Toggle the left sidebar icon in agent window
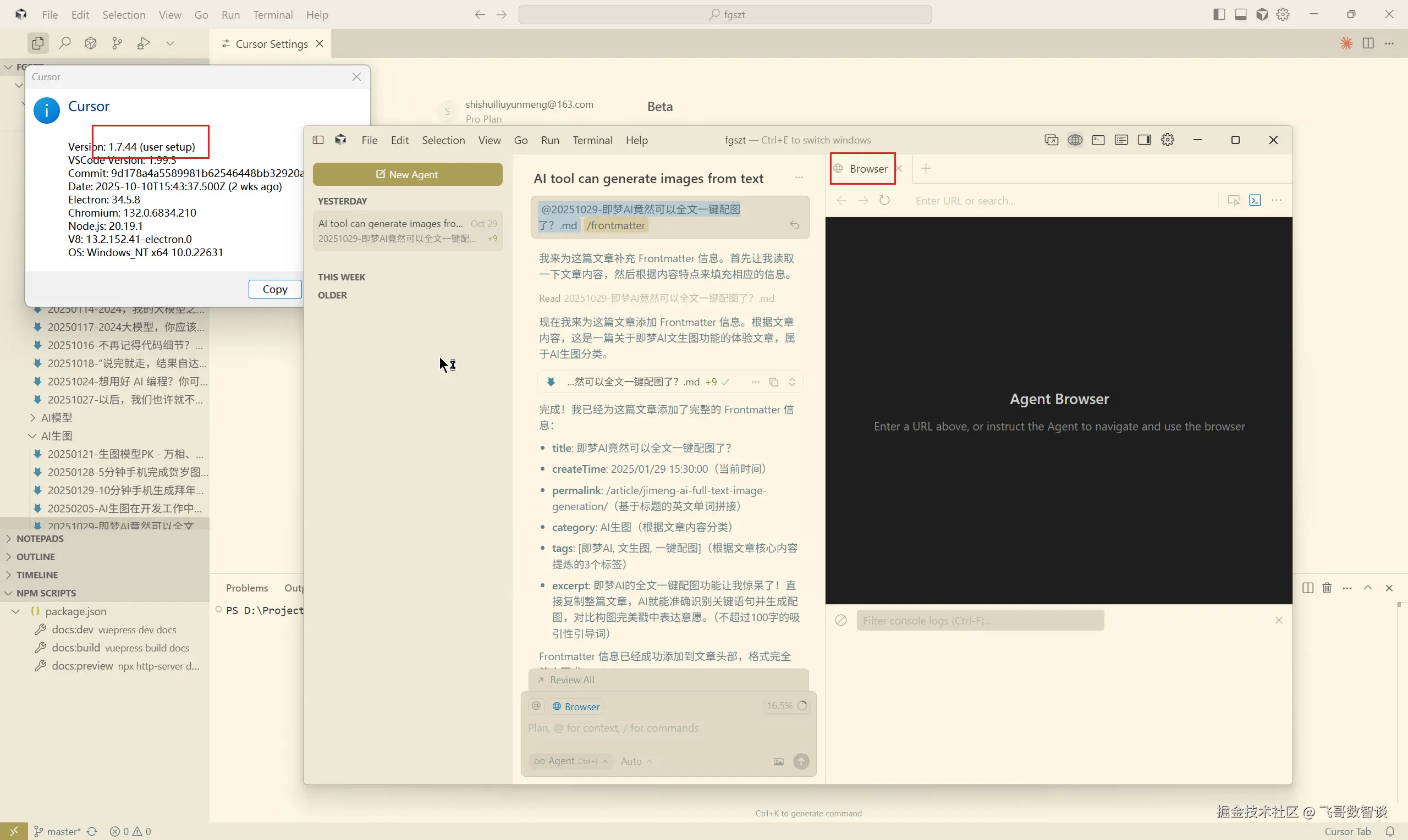 318,140
